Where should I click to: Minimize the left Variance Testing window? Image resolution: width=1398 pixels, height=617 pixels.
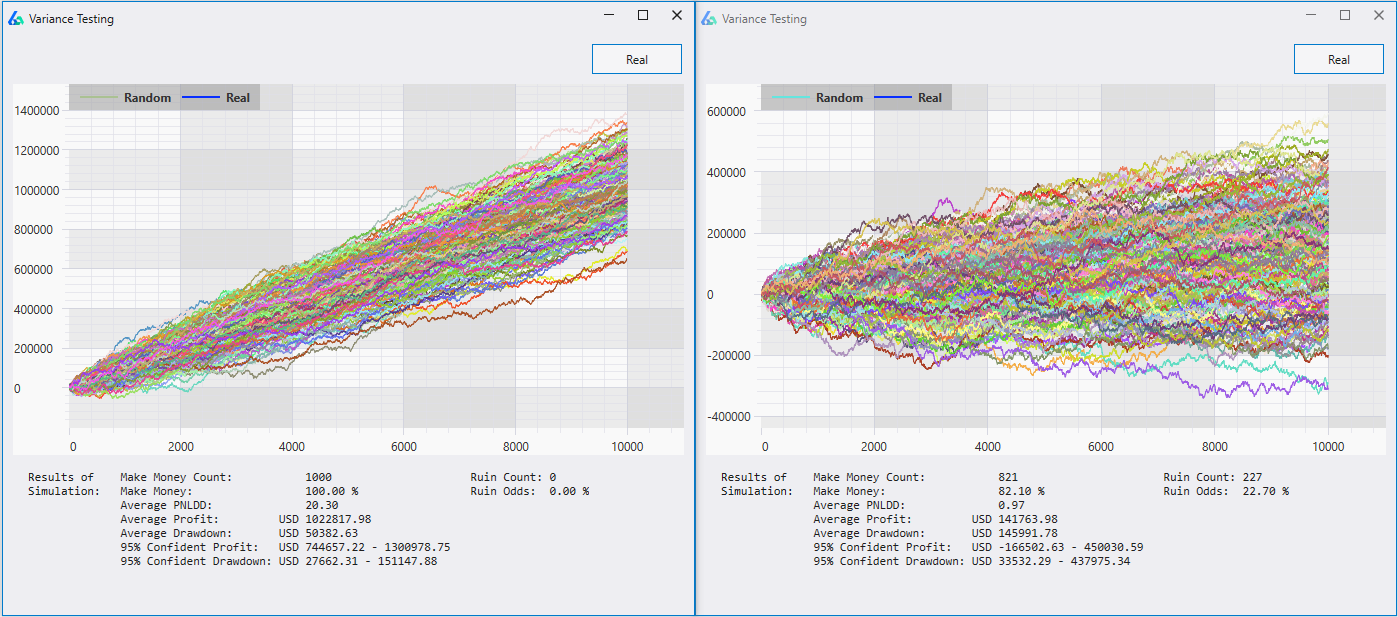(609, 15)
